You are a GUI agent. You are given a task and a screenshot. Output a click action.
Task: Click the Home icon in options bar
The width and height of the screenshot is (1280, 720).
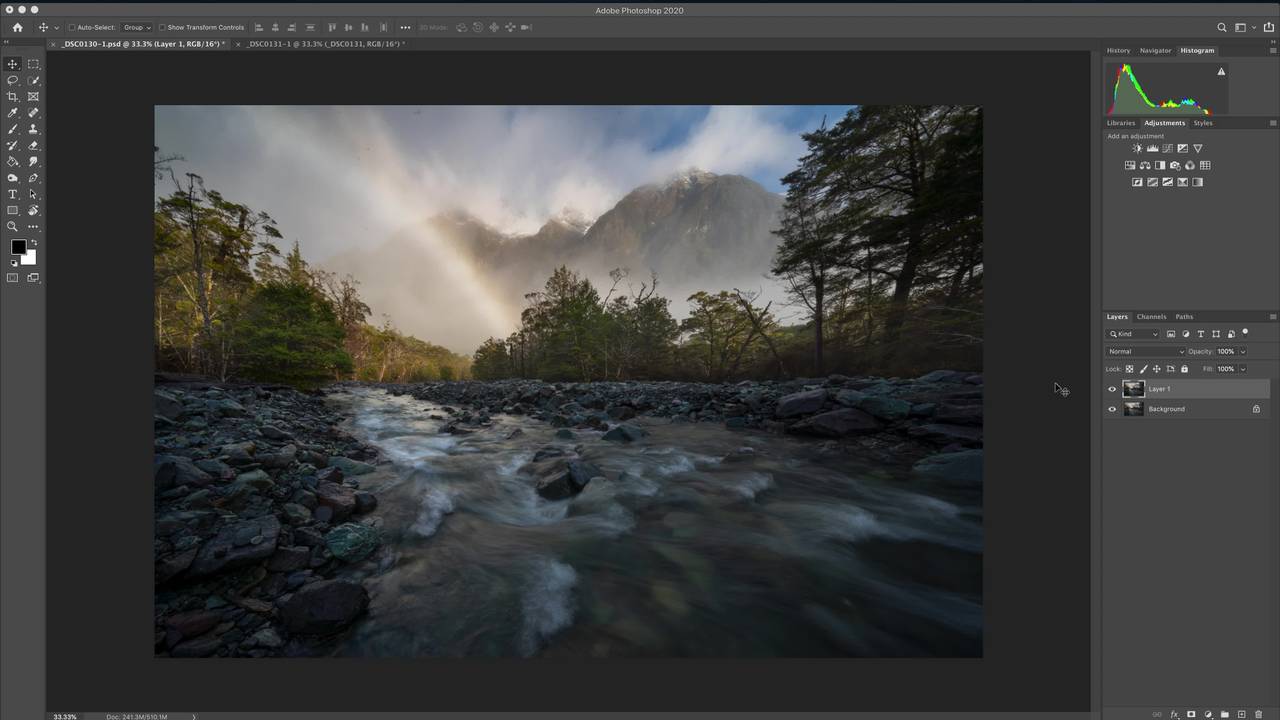[x=17, y=27]
